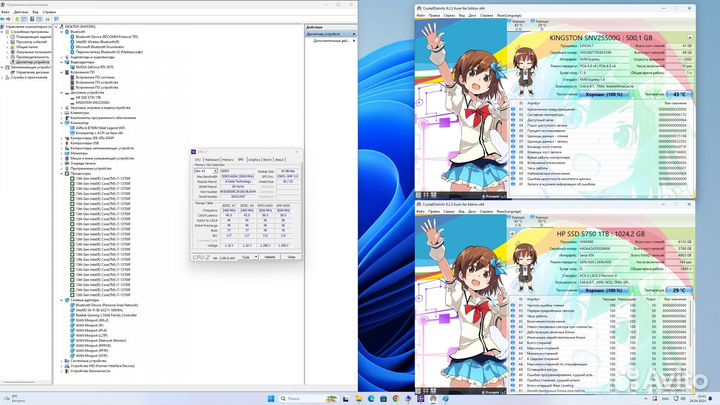Click Дополнительные действия in actions pane
The image size is (720, 405).
(x=332, y=40)
